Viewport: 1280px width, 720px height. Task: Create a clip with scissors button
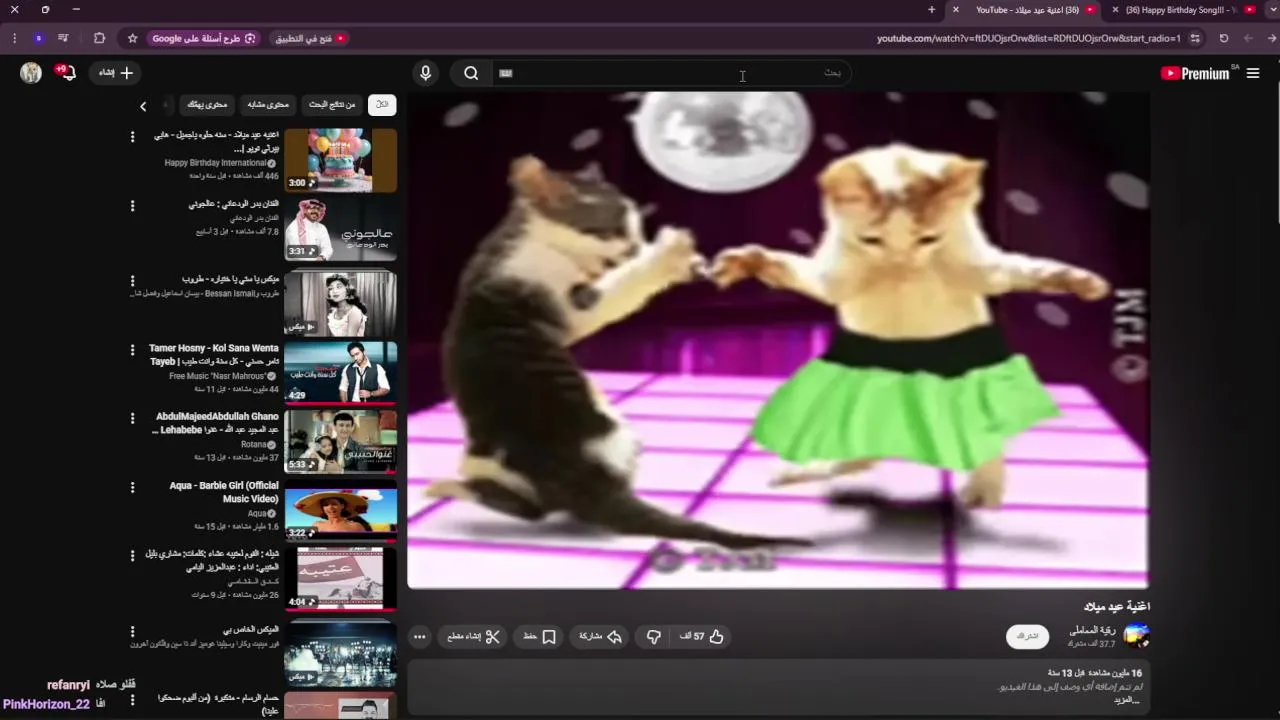point(474,637)
